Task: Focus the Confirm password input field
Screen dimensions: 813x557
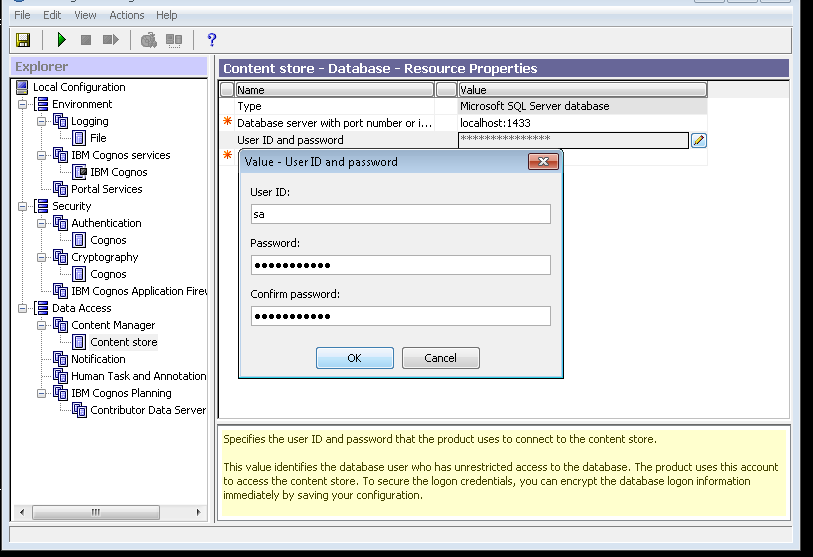Action: pos(401,316)
